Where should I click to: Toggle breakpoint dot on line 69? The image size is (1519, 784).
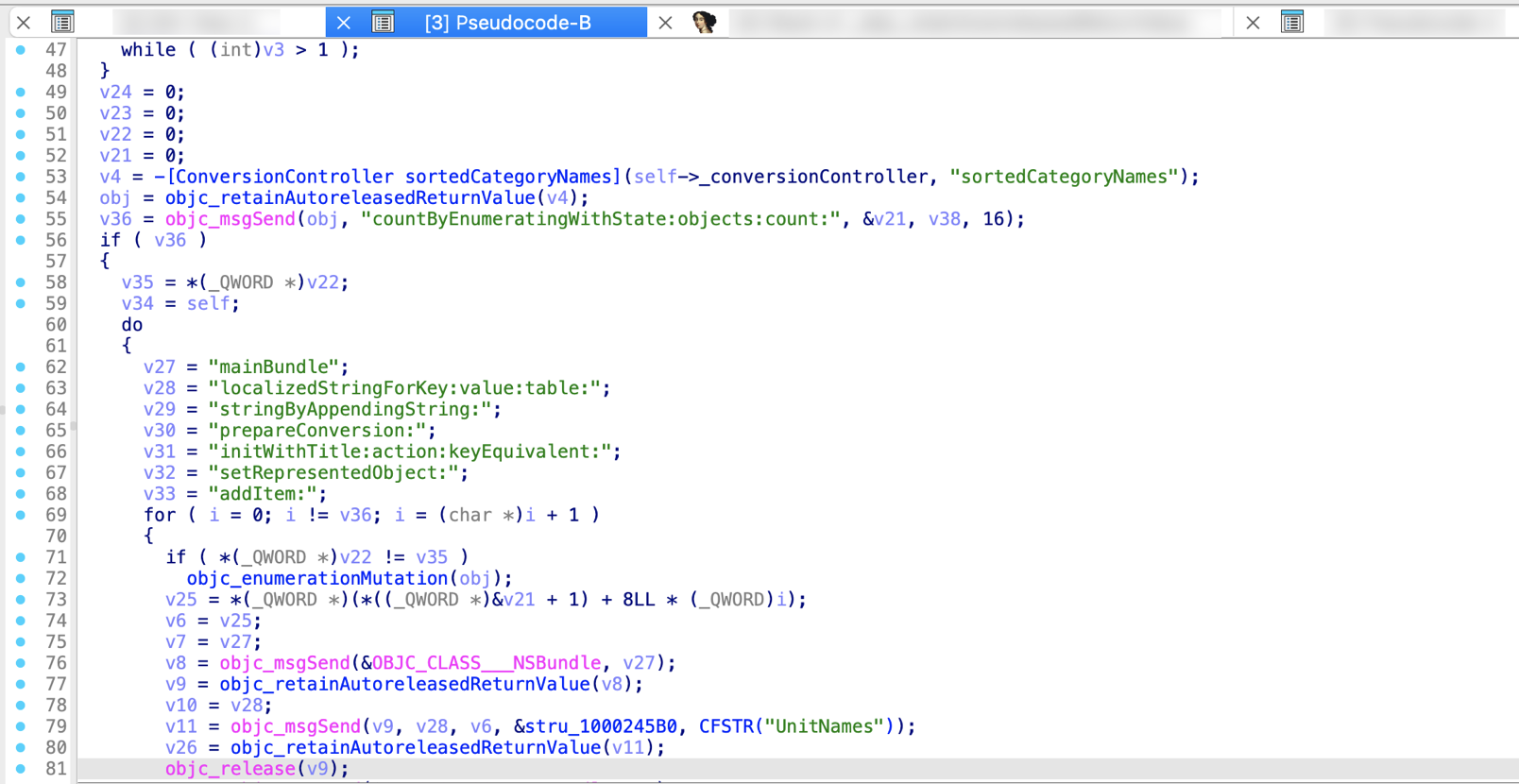(x=21, y=515)
